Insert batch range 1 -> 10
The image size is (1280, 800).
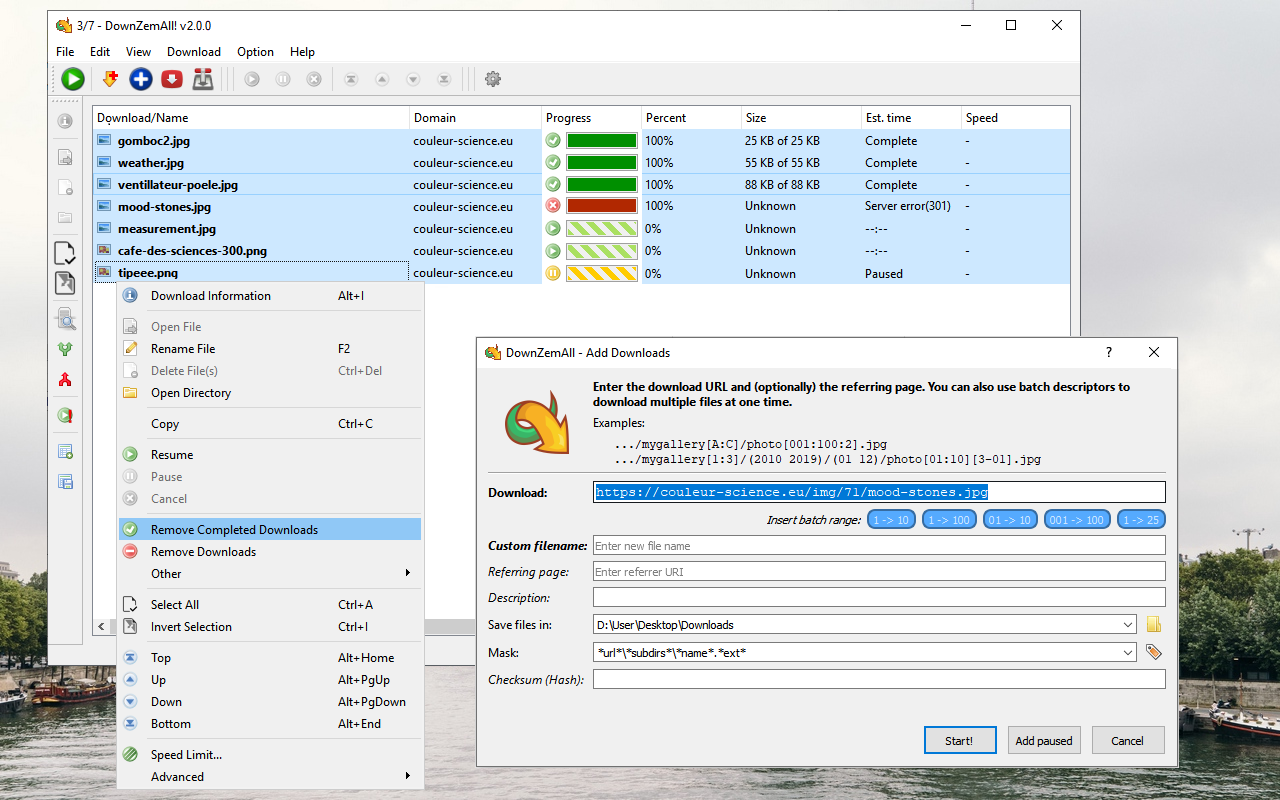pyautogui.click(x=891, y=520)
